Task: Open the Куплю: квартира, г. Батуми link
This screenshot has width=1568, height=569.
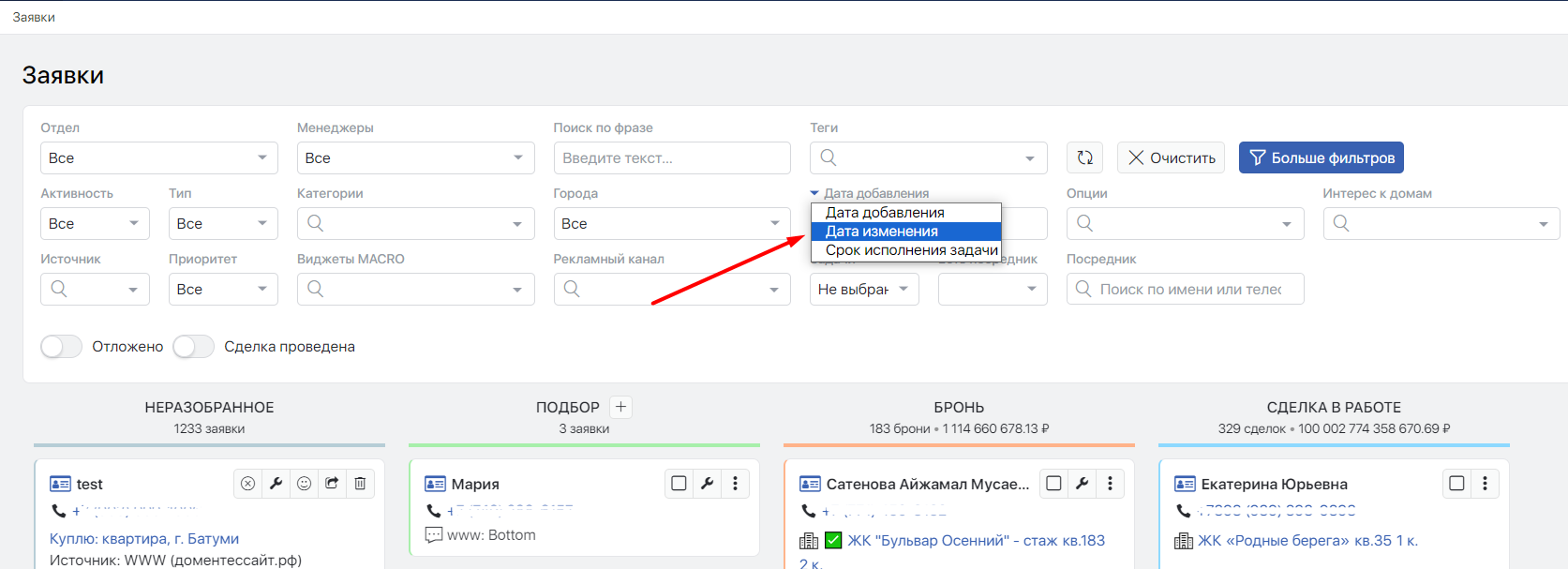Action: coord(144,539)
